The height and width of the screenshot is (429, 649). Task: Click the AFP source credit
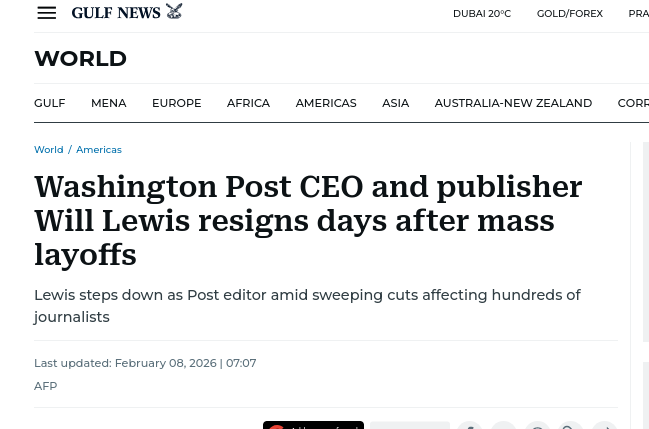pos(45,386)
